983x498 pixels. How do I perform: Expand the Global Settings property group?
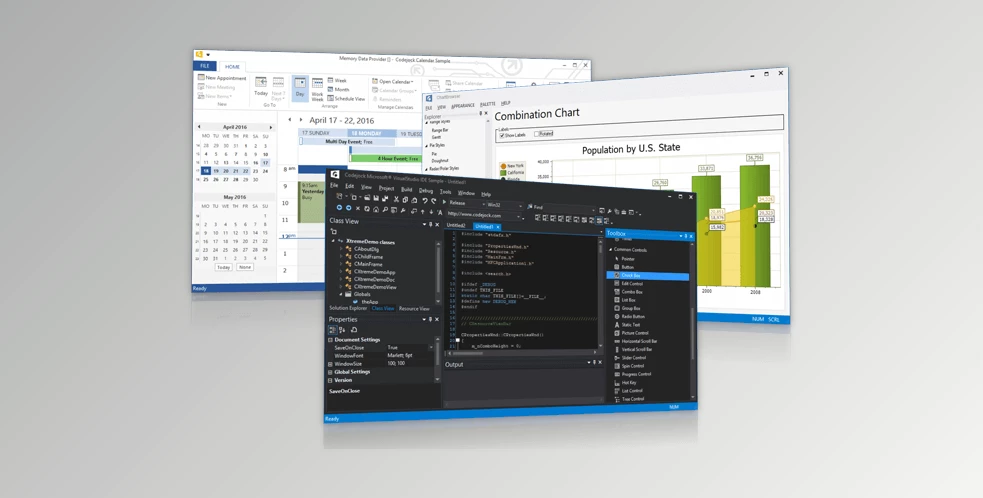330,372
